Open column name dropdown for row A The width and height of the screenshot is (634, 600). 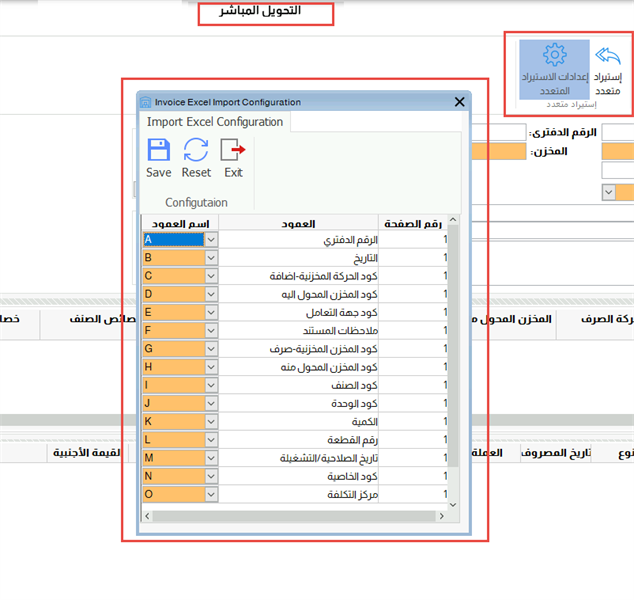[x=211, y=240]
